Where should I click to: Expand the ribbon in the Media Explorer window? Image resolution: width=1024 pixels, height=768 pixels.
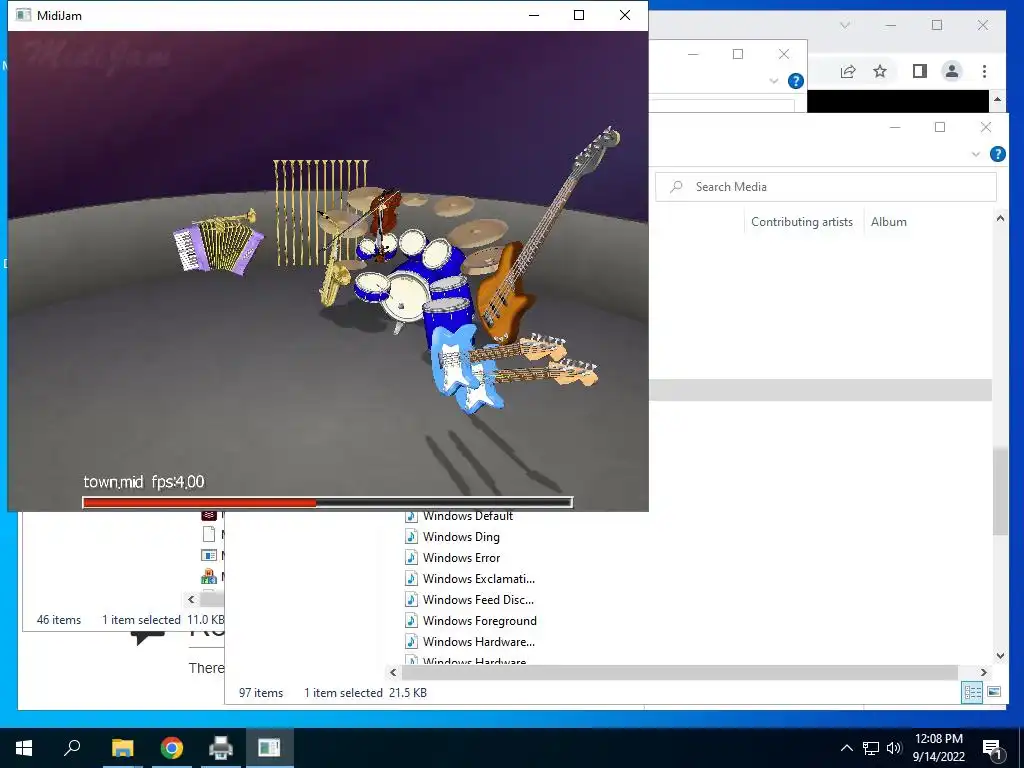pos(976,155)
